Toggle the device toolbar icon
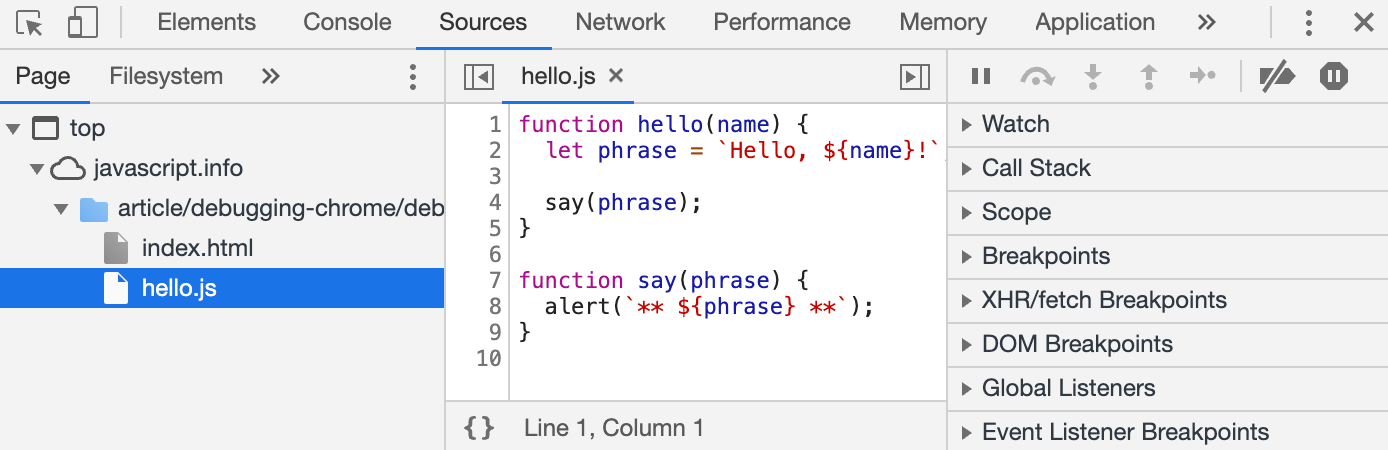Screen dimensions: 1388x450 click(x=82, y=23)
